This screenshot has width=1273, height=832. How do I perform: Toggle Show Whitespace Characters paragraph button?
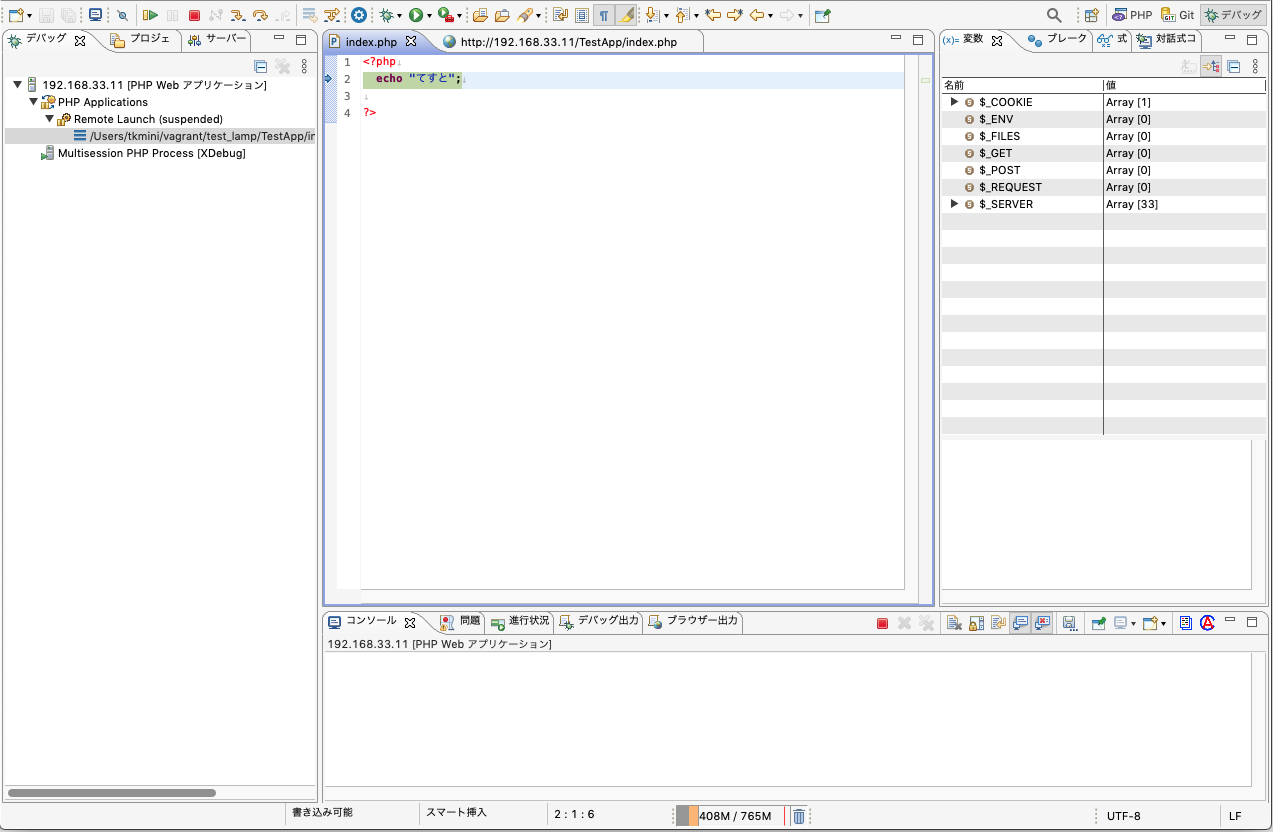603,15
